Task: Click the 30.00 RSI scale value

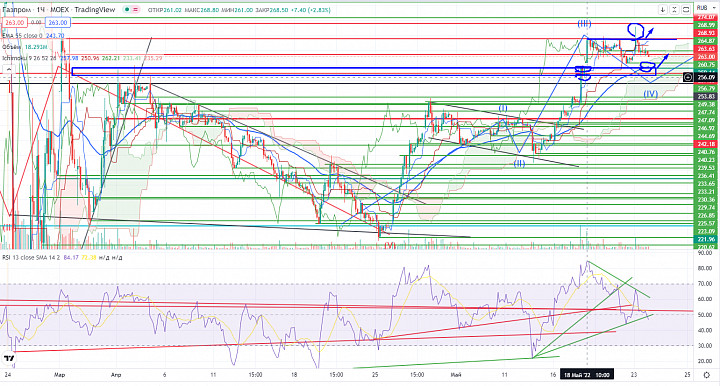Action: pos(705,346)
